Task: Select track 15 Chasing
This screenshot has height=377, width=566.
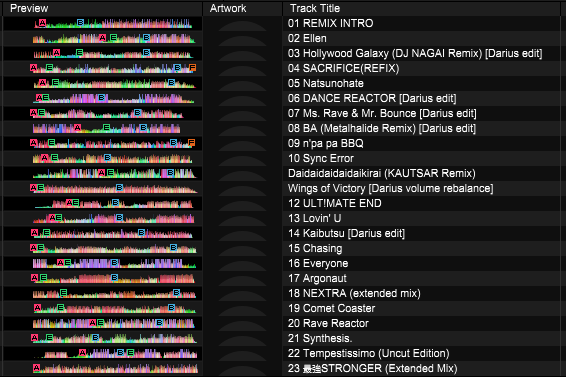Action: click(315, 248)
